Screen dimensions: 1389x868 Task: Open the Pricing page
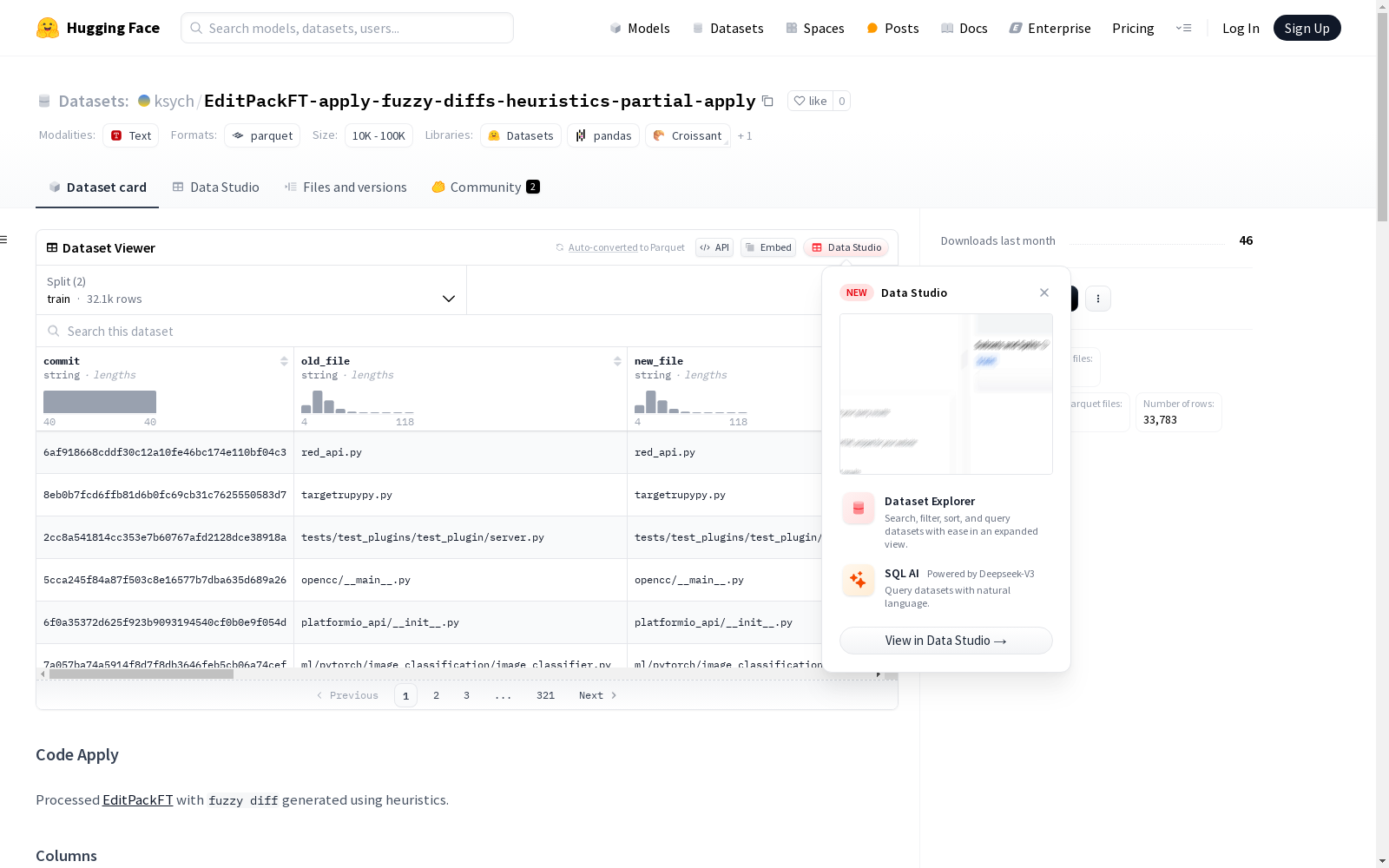click(1133, 28)
